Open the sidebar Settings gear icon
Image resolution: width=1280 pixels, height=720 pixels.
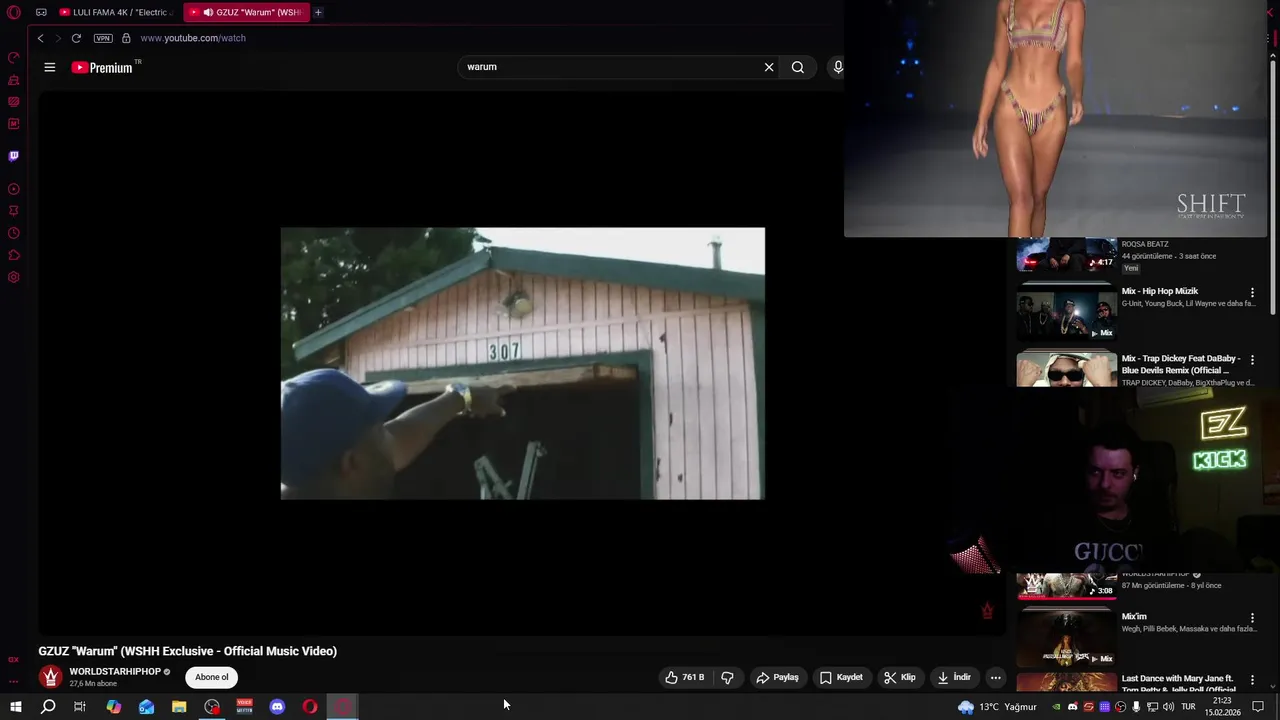tap(14, 277)
